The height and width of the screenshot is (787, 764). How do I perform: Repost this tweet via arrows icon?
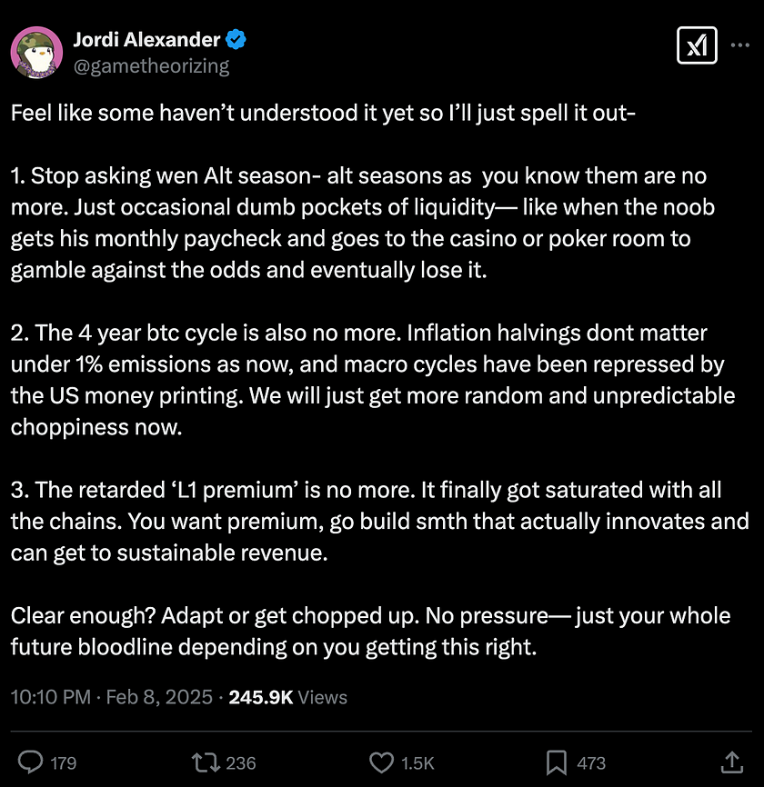click(x=207, y=762)
